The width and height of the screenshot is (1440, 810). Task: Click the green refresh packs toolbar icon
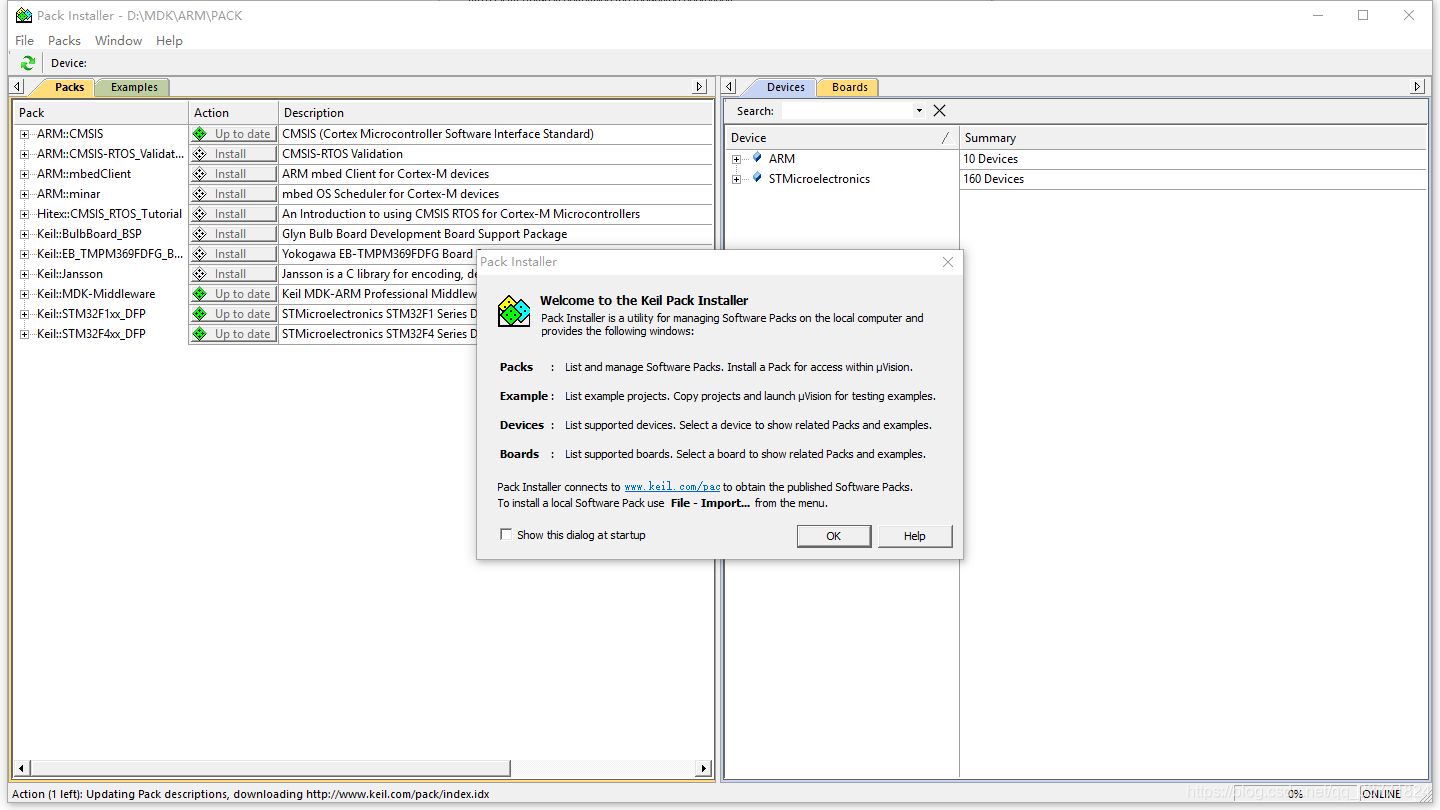28,63
